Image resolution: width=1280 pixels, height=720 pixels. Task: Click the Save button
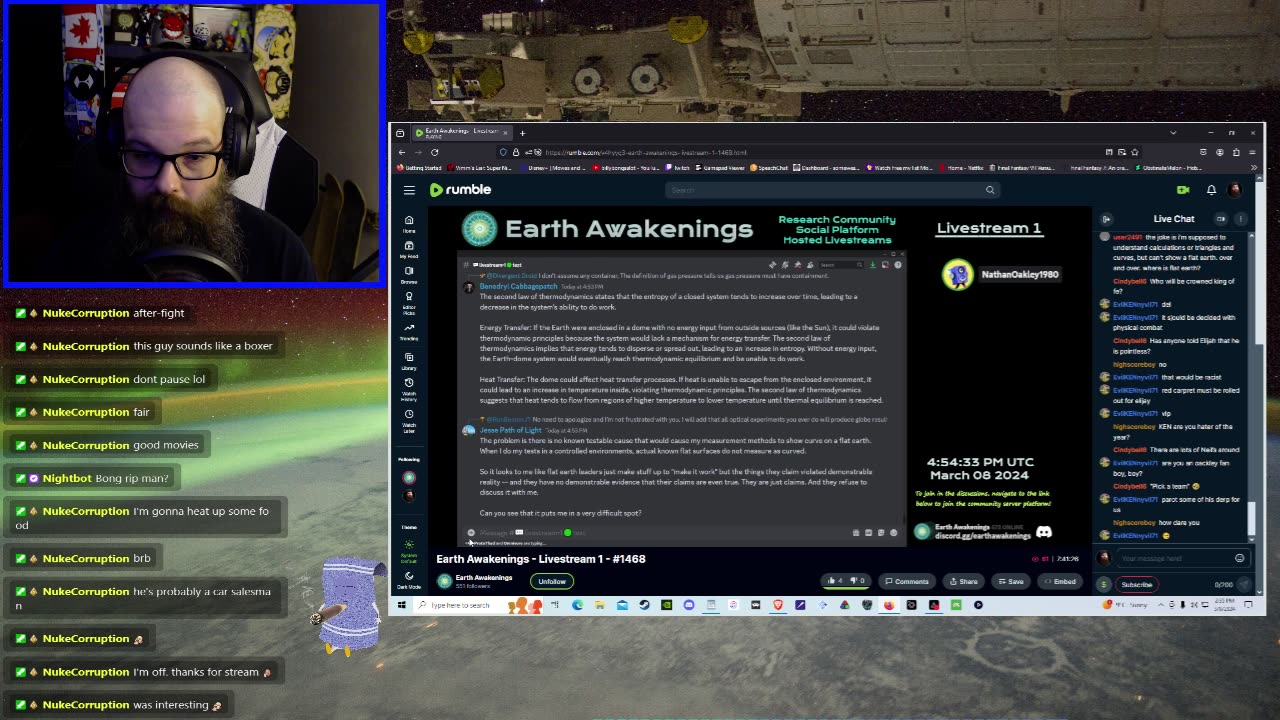tap(1011, 581)
